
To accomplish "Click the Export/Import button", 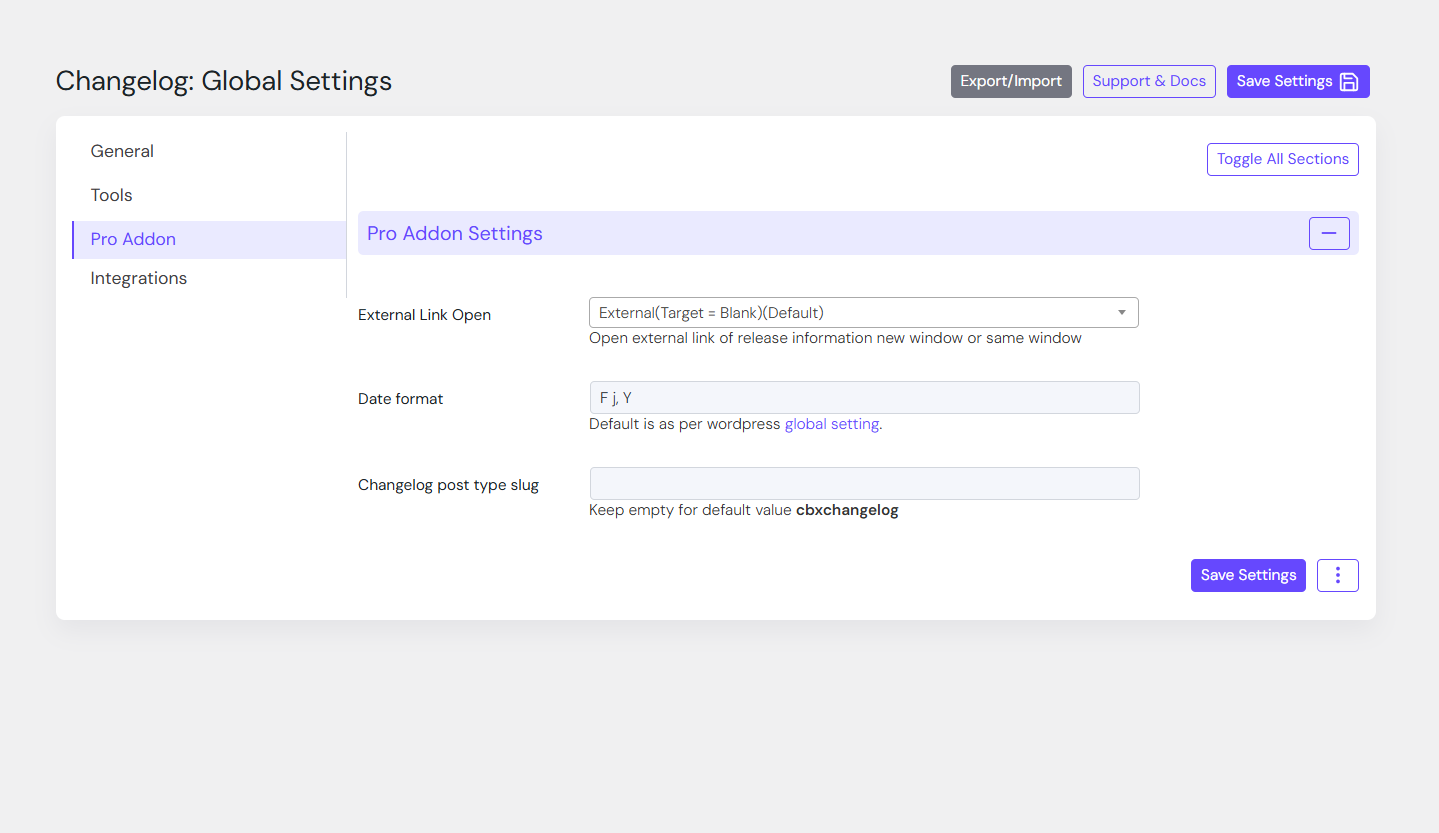I will tap(1011, 81).
